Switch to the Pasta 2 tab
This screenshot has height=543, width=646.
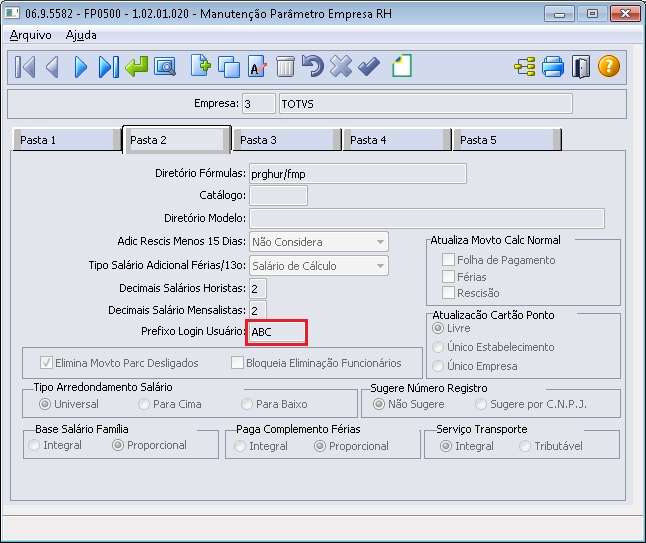(x=177, y=140)
